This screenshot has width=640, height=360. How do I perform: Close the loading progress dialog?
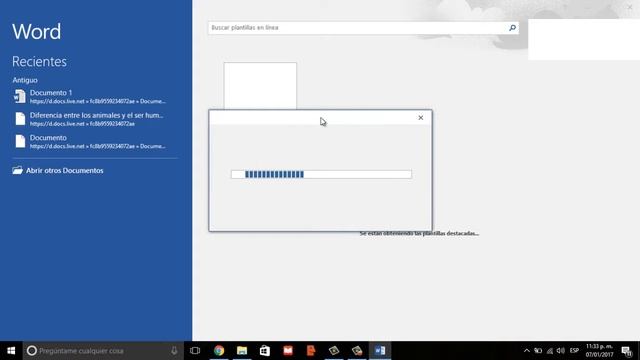point(421,118)
